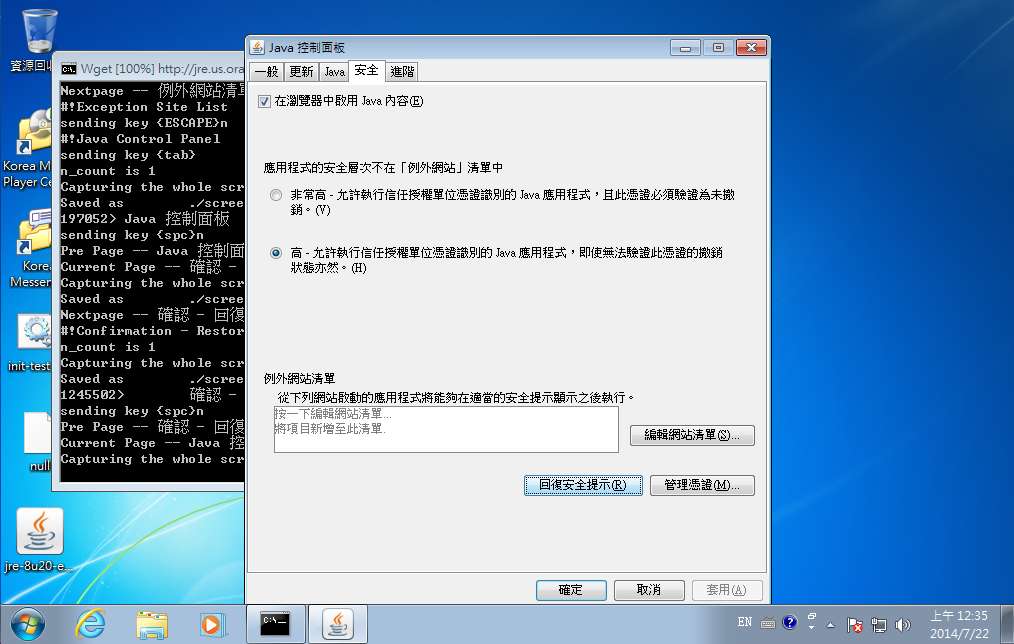
Task: Open the Windows Start menu orb
Action: coord(28,623)
